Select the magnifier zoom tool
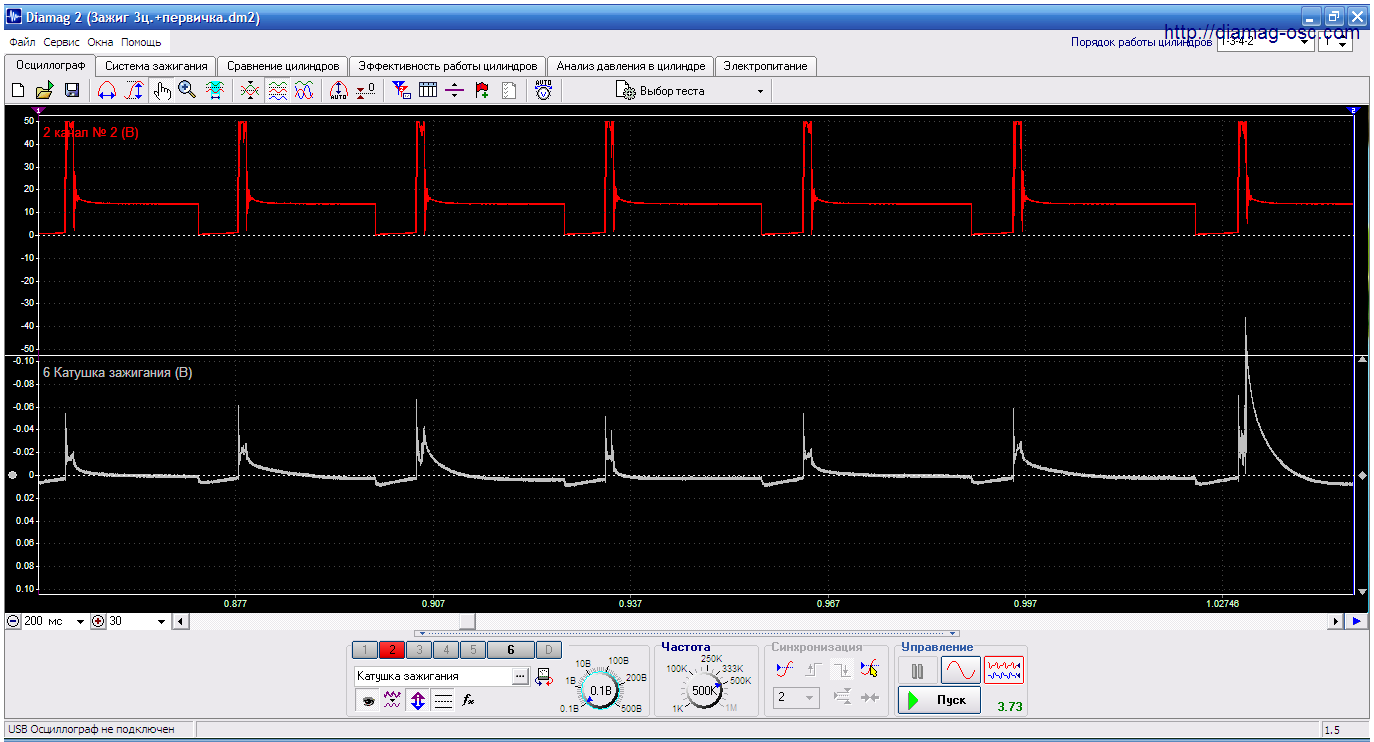The height and width of the screenshot is (742, 1374). tap(187, 91)
